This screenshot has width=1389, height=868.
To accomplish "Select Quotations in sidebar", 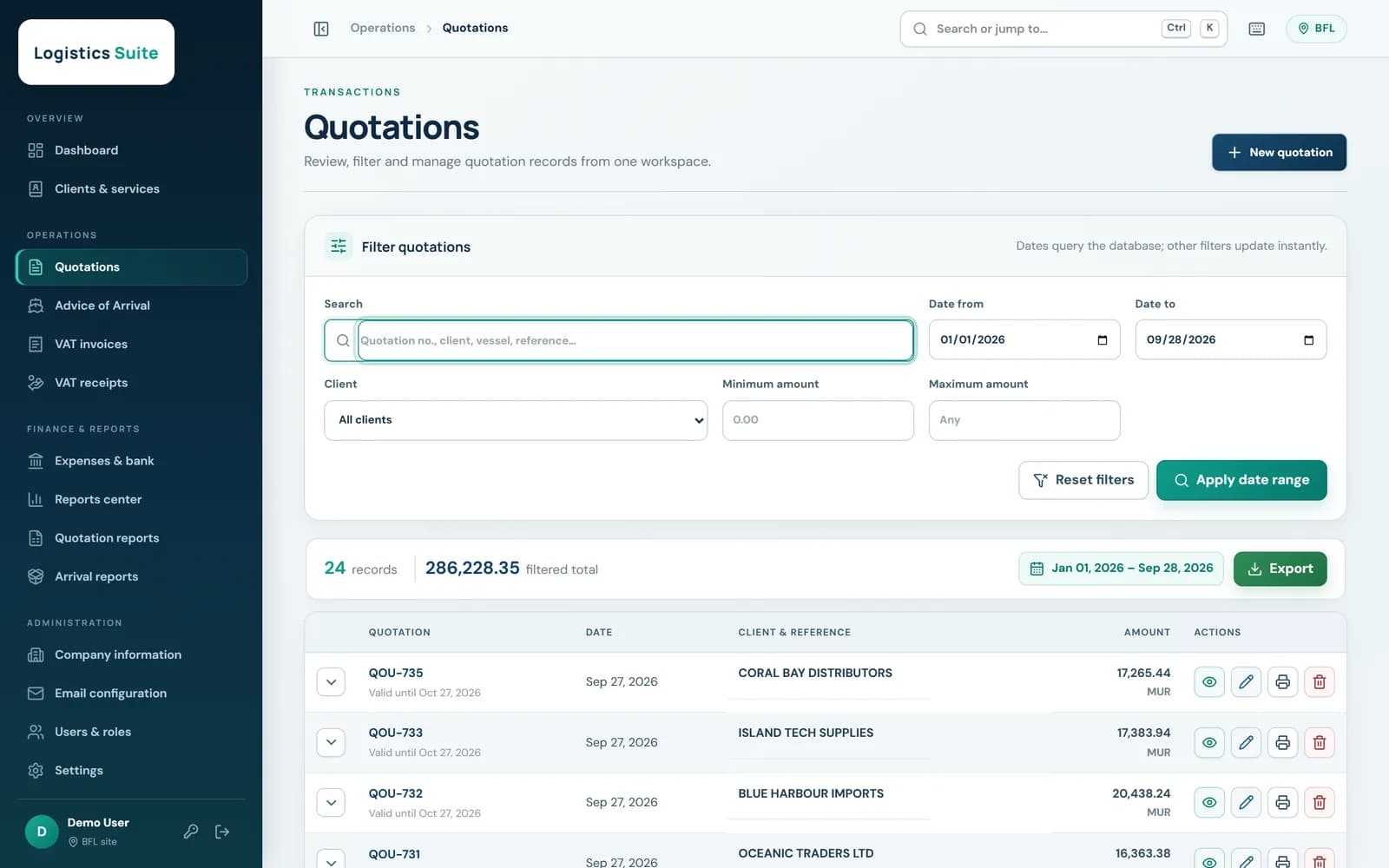I will click(x=131, y=266).
